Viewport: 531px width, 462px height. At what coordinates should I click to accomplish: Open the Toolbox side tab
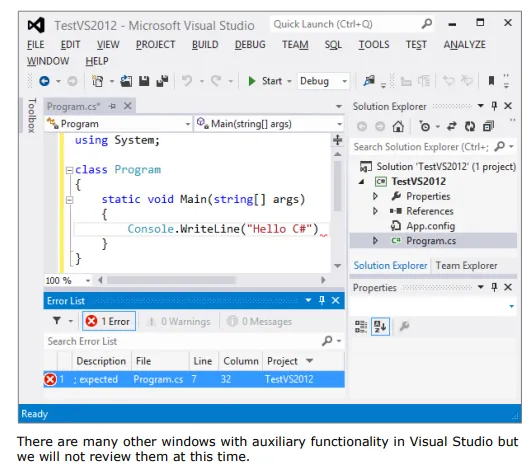pyautogui.click(x=31, y=116)
